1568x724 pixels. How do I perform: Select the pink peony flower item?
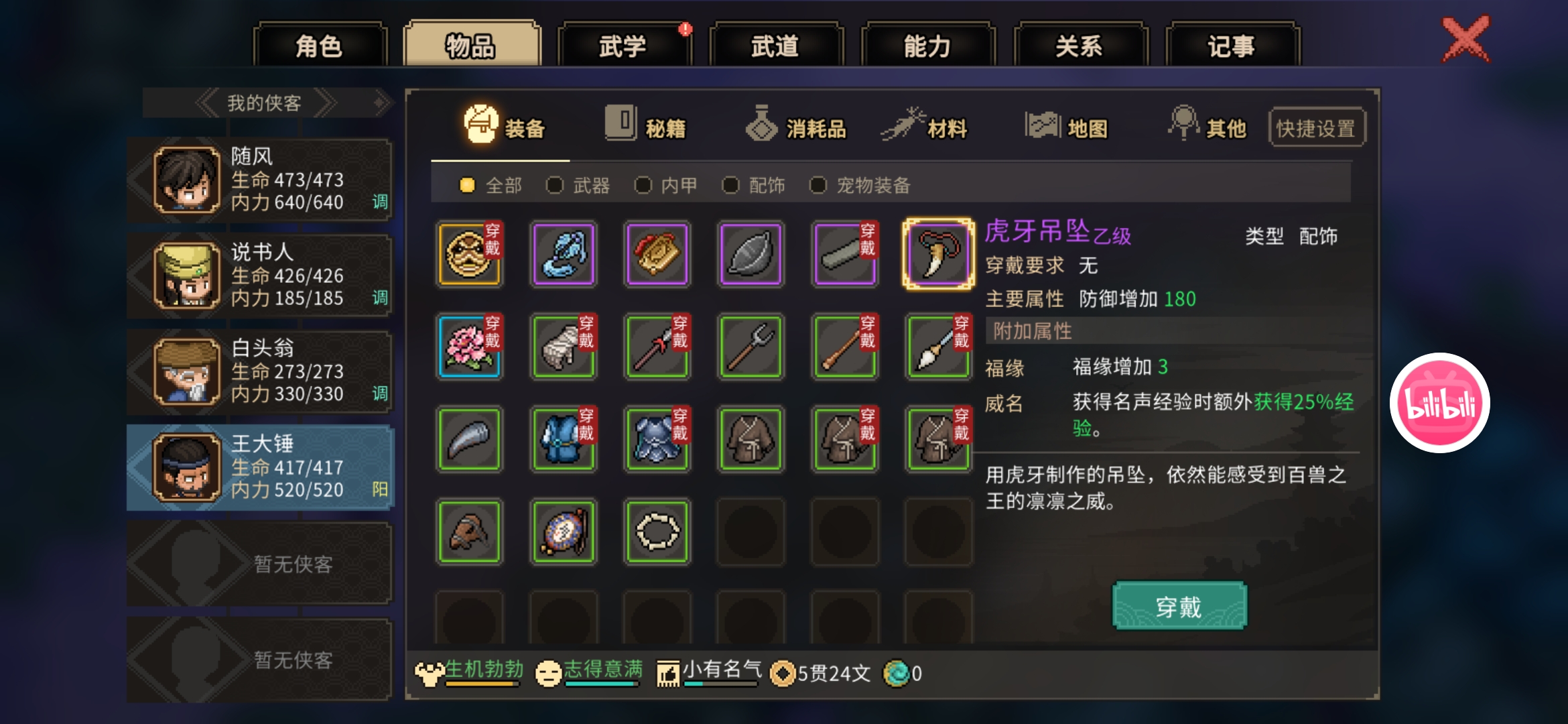pos(469,347)
